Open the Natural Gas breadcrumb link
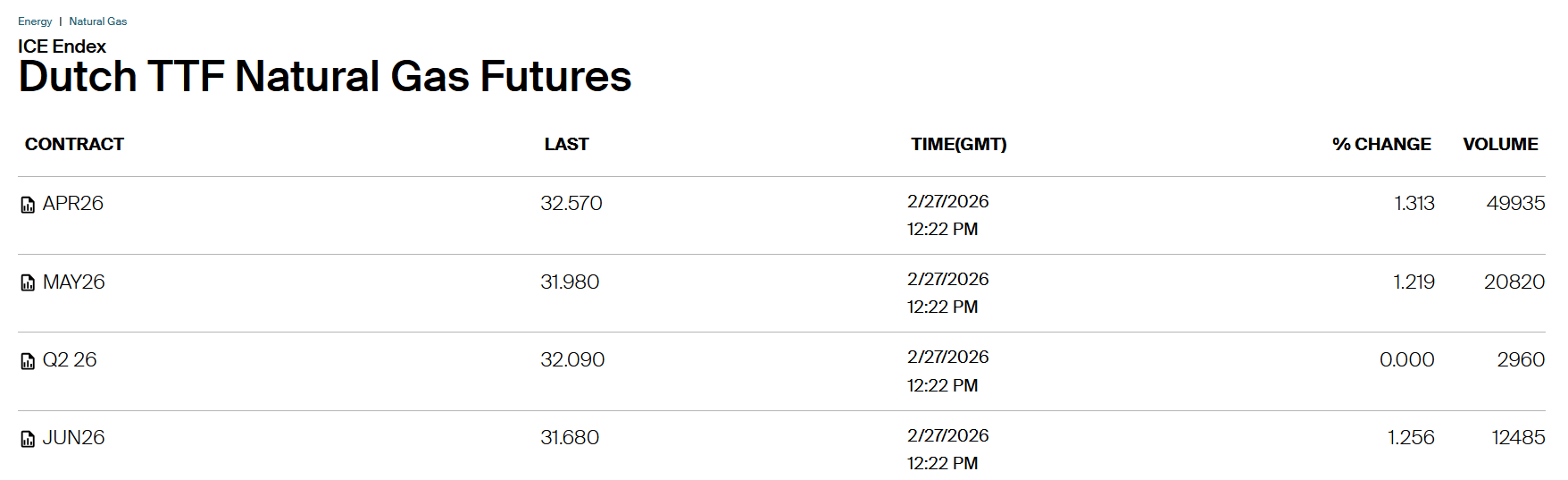1568x480 pixels. pos(98,21)
